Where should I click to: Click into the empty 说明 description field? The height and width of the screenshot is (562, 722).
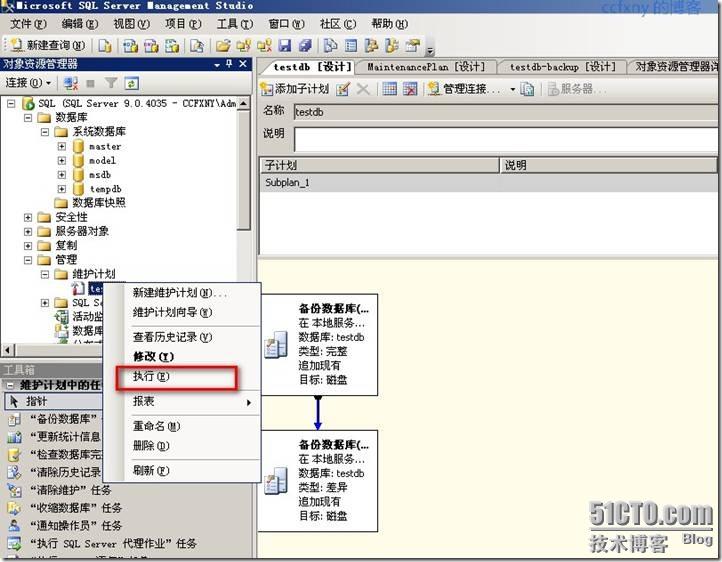point(506,139)
